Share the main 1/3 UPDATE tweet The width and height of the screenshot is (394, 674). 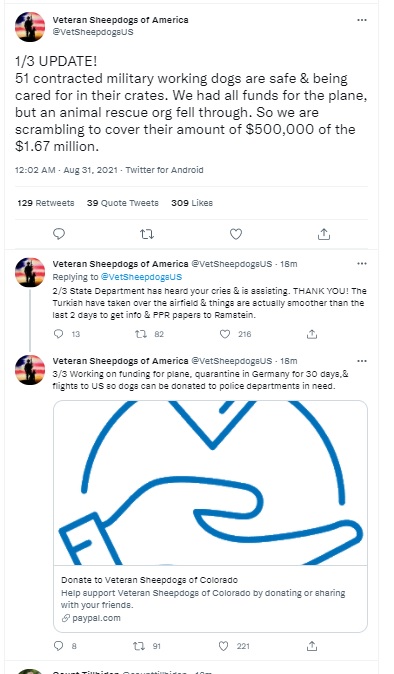click(x=324, y=234)
